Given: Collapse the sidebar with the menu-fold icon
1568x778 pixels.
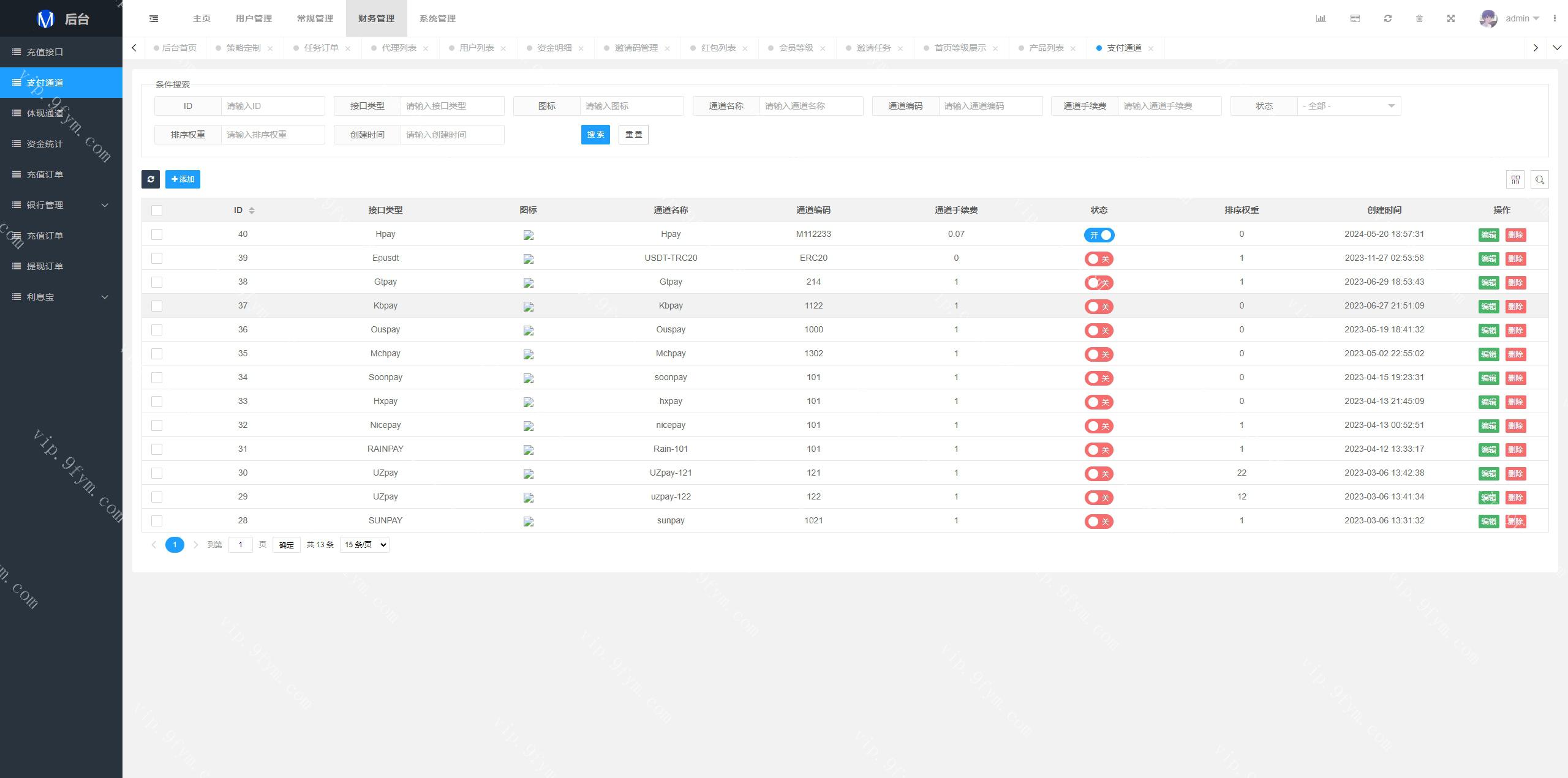Looking at the screenshot, I should [154, 18].
